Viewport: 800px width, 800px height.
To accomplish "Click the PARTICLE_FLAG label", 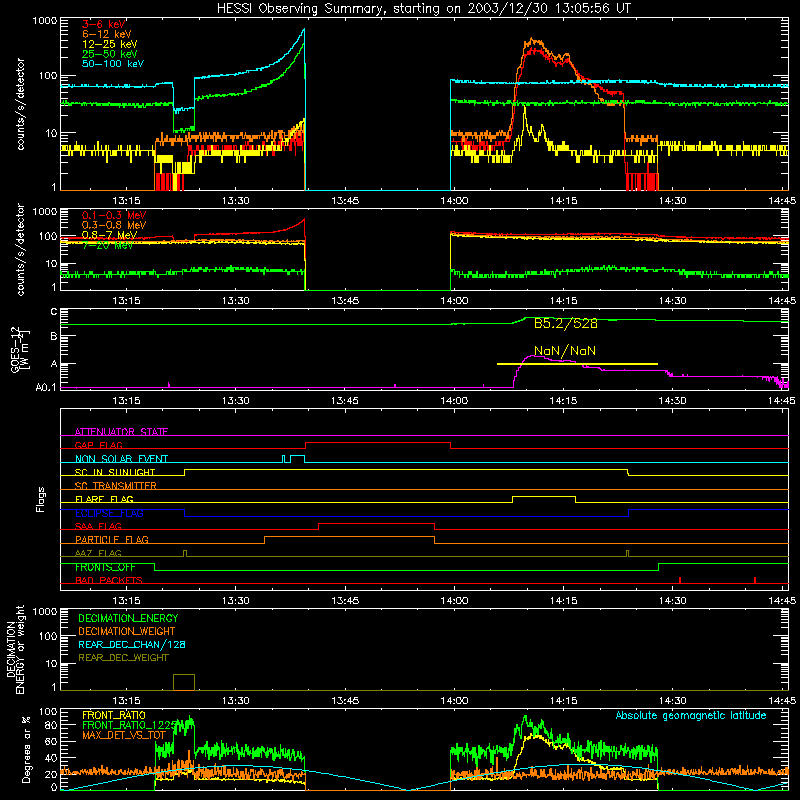I will point(112,539).
